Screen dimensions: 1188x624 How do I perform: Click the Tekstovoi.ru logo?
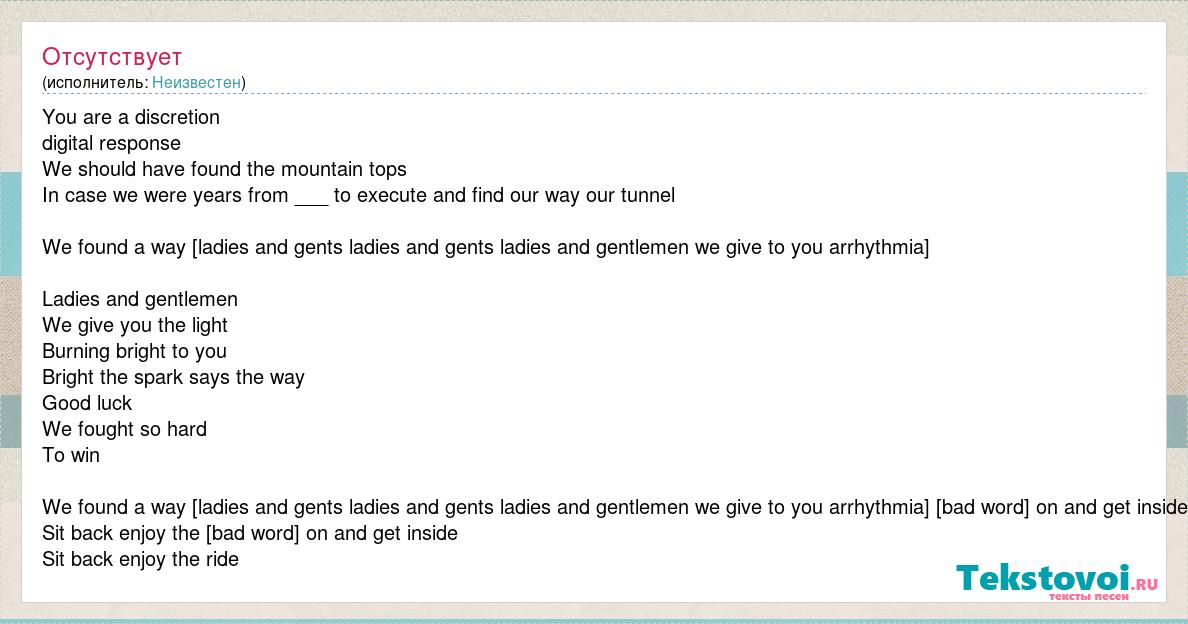coord(1057,579)
